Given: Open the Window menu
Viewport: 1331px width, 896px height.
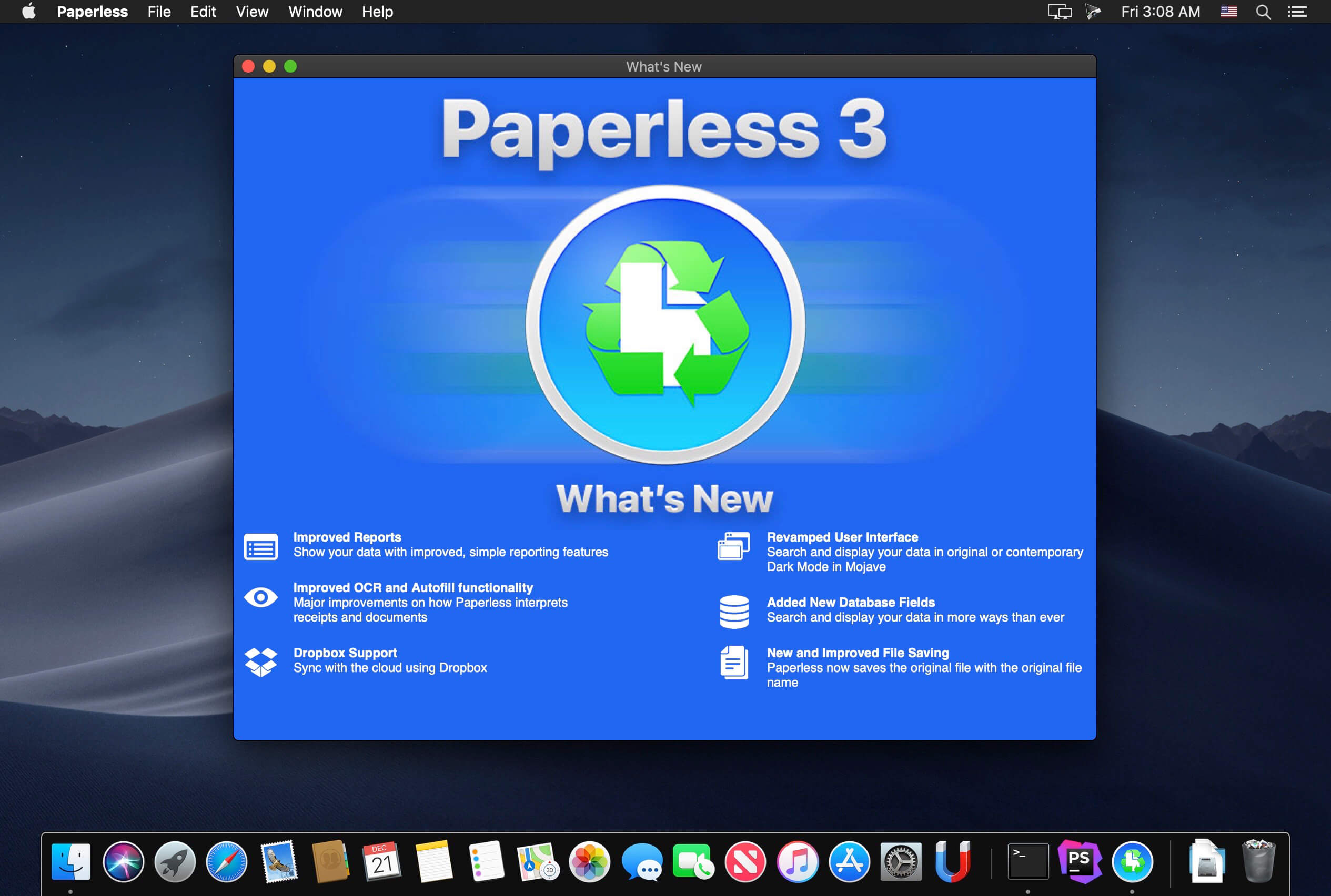Looking at the screenshot, I should (315, 12).
